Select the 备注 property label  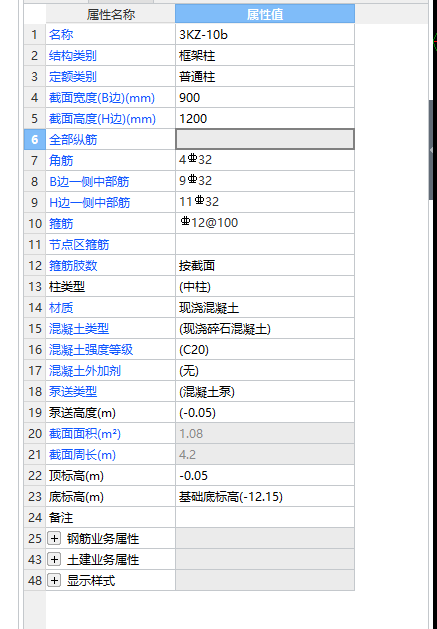[x=61, y=517]
